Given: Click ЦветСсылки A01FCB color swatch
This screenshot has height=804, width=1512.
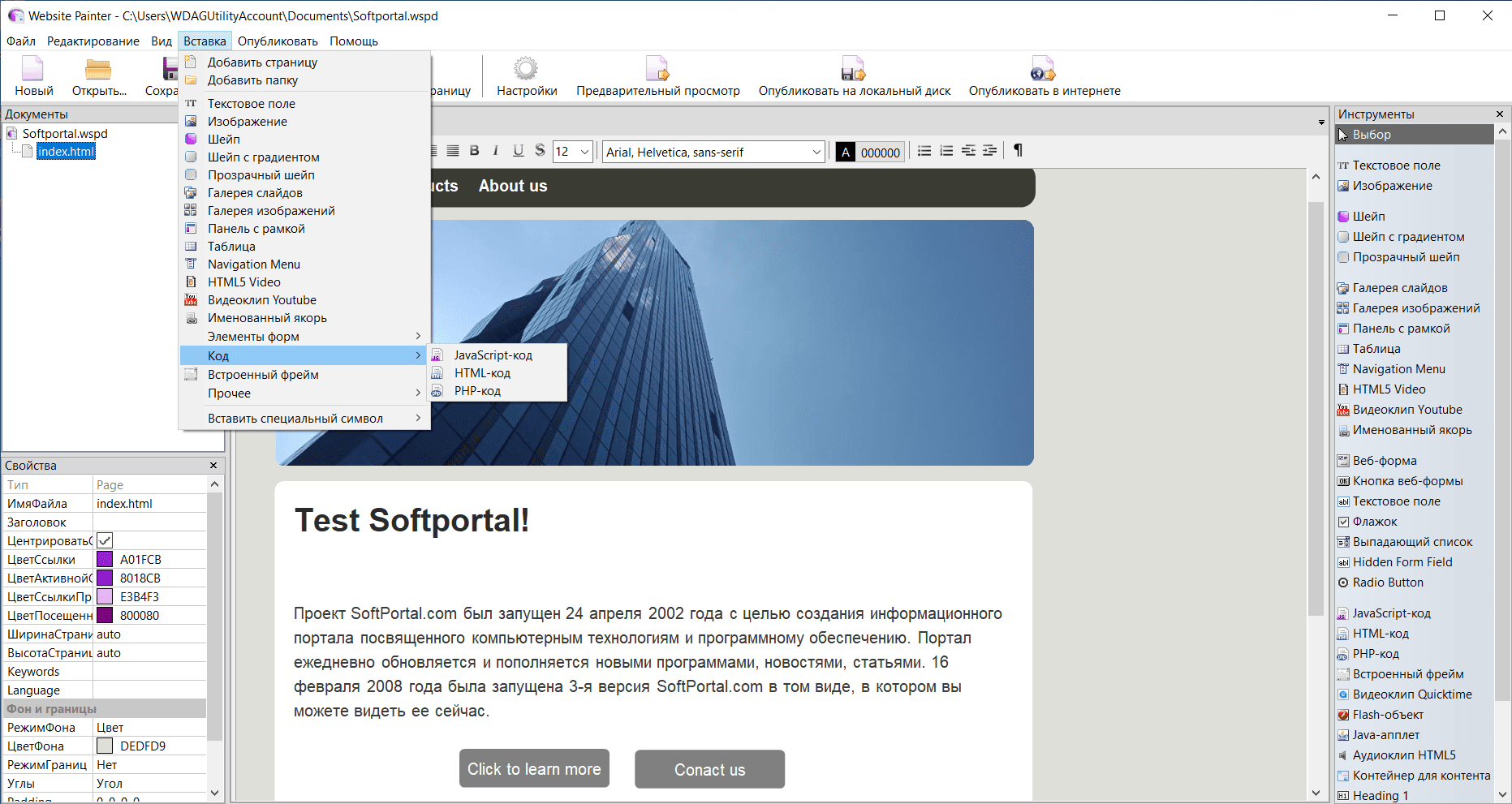Looking at the screenshot, I should click(x=105, y=559).
